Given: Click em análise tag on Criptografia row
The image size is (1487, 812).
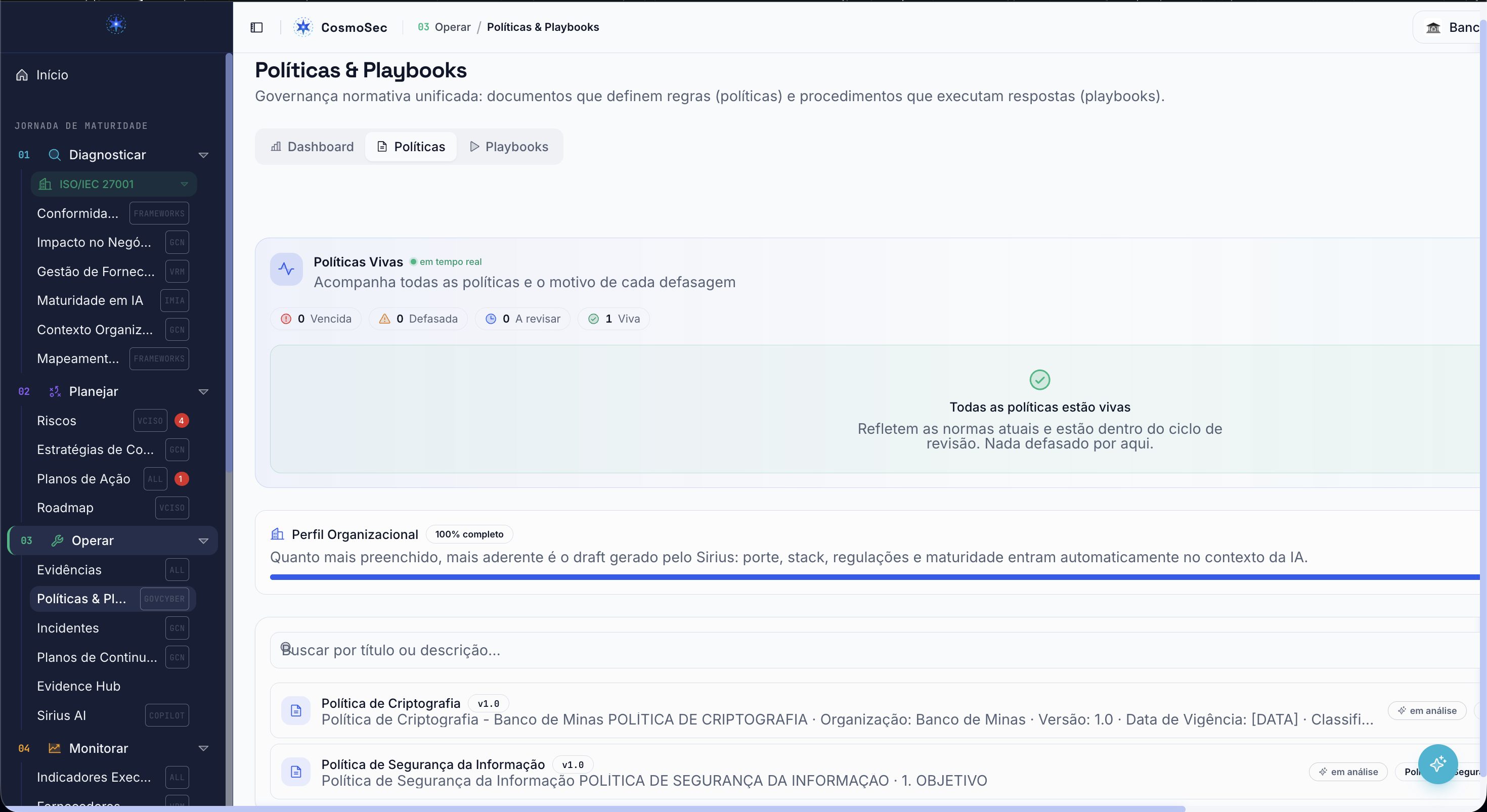Looking at the screenshot, I should 1427,711.
